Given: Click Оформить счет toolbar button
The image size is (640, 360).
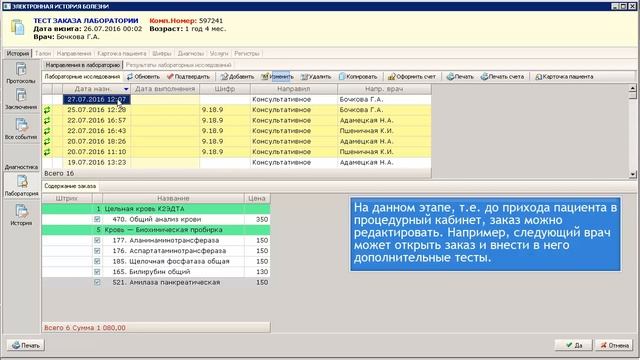Looking at the screenshot, I should (x=411, y=77).
